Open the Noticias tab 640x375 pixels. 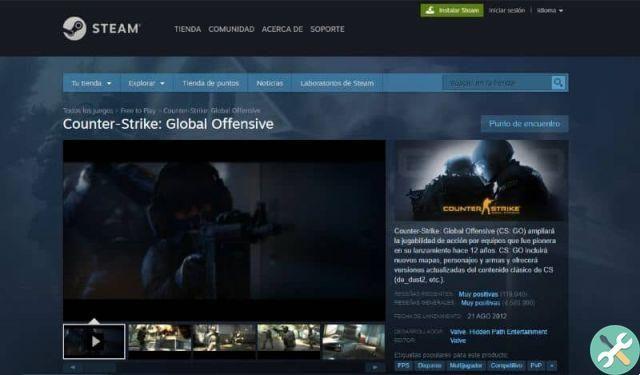pyautogui.click(x=269, y=83)
